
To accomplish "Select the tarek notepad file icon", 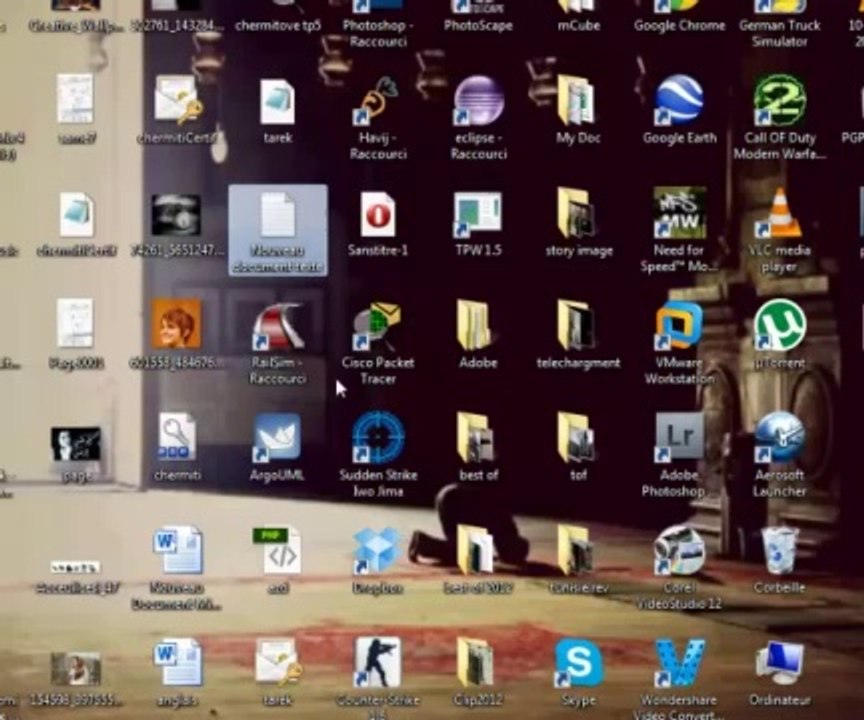I will [x=277, y=103].
